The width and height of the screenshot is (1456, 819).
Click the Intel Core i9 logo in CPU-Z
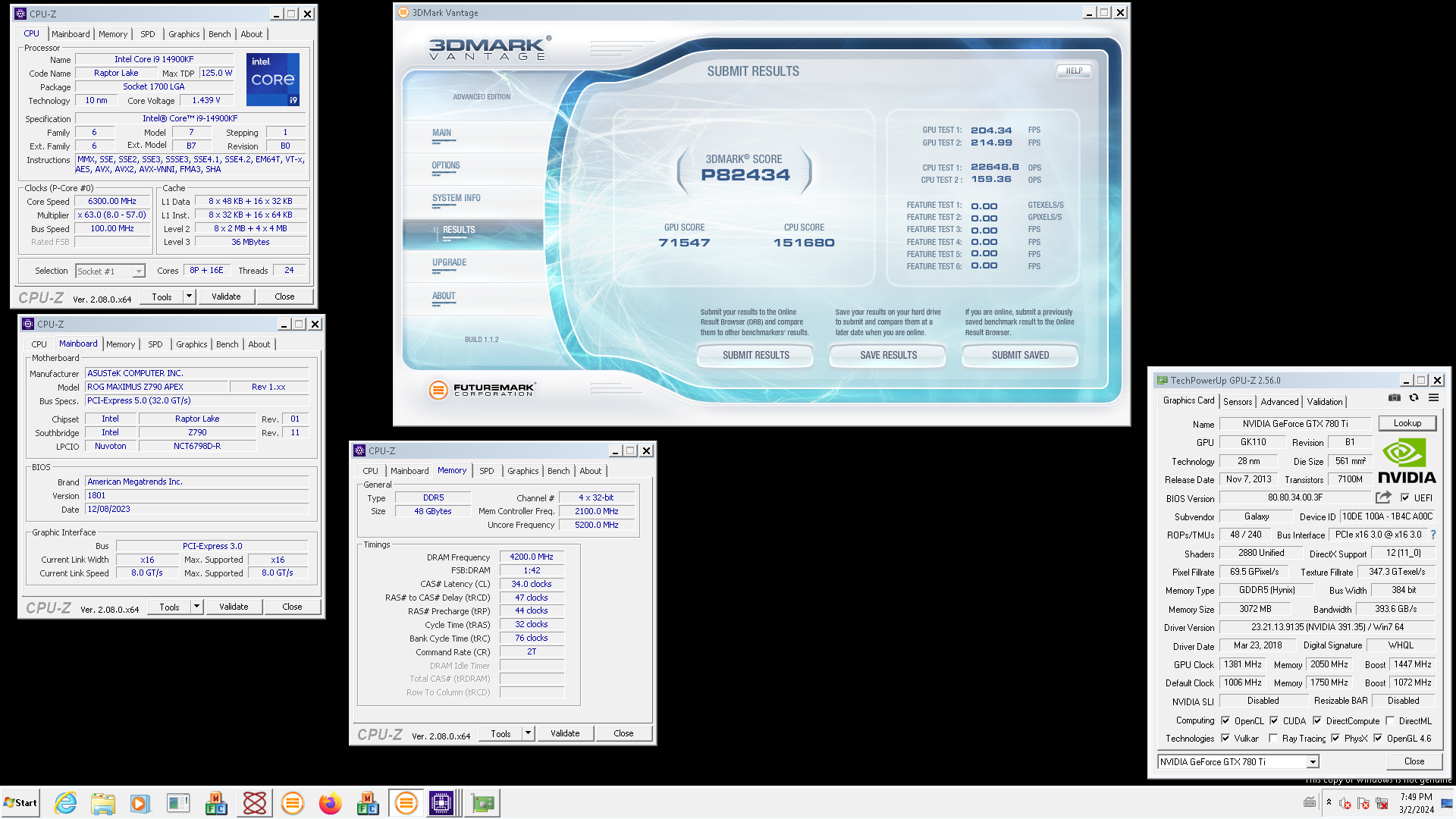click(x=273, y=80)
